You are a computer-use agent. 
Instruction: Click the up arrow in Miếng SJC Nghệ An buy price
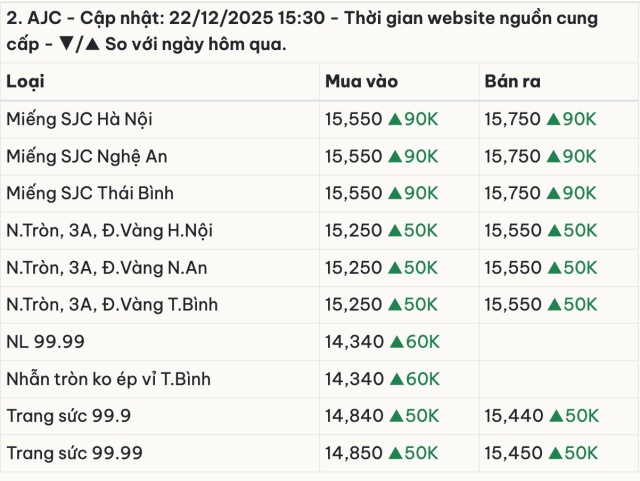pos(395,157)
